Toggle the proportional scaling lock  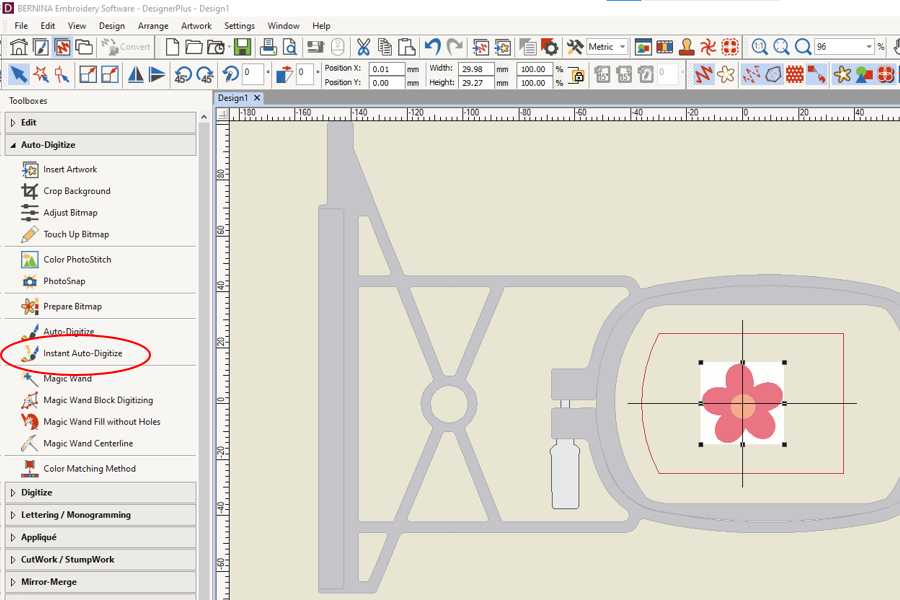tap(578, 76)
